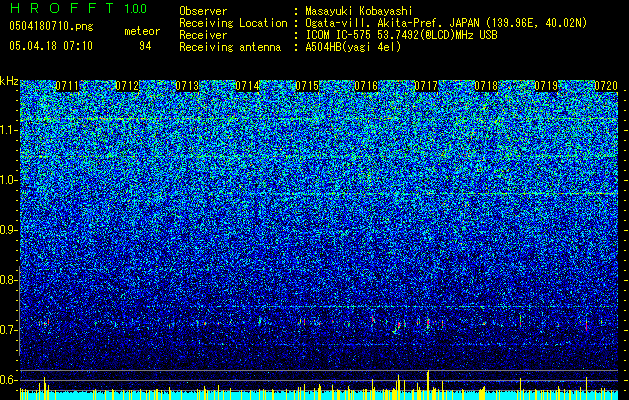Image resolution: width=629 pixels, height=400 pixels.
Task: Click the 0.9 kHz axis label
Action: coord(8,230)
